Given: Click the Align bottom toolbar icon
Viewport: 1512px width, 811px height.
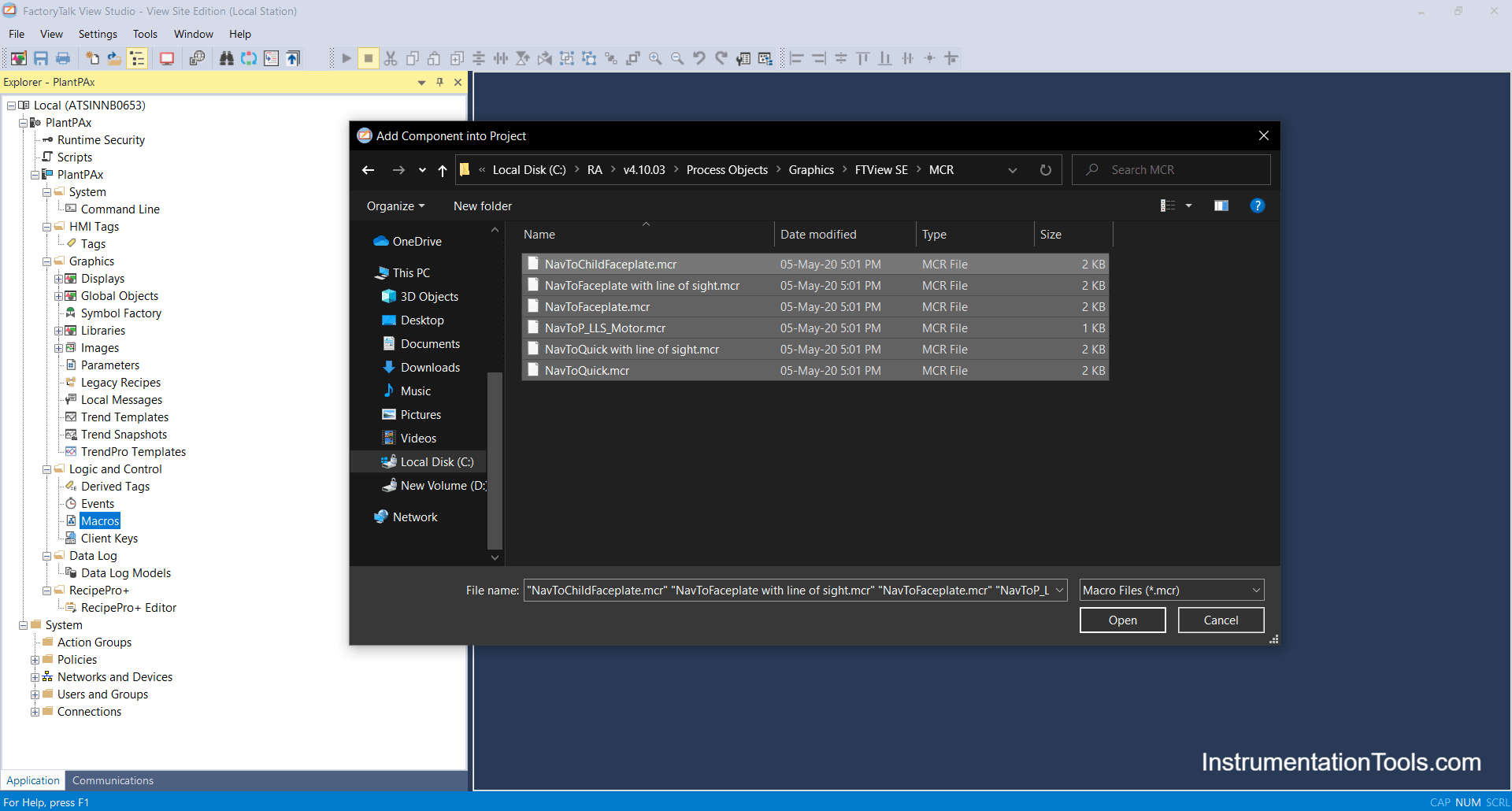Looking at the screenshot, I should (885, 58).
